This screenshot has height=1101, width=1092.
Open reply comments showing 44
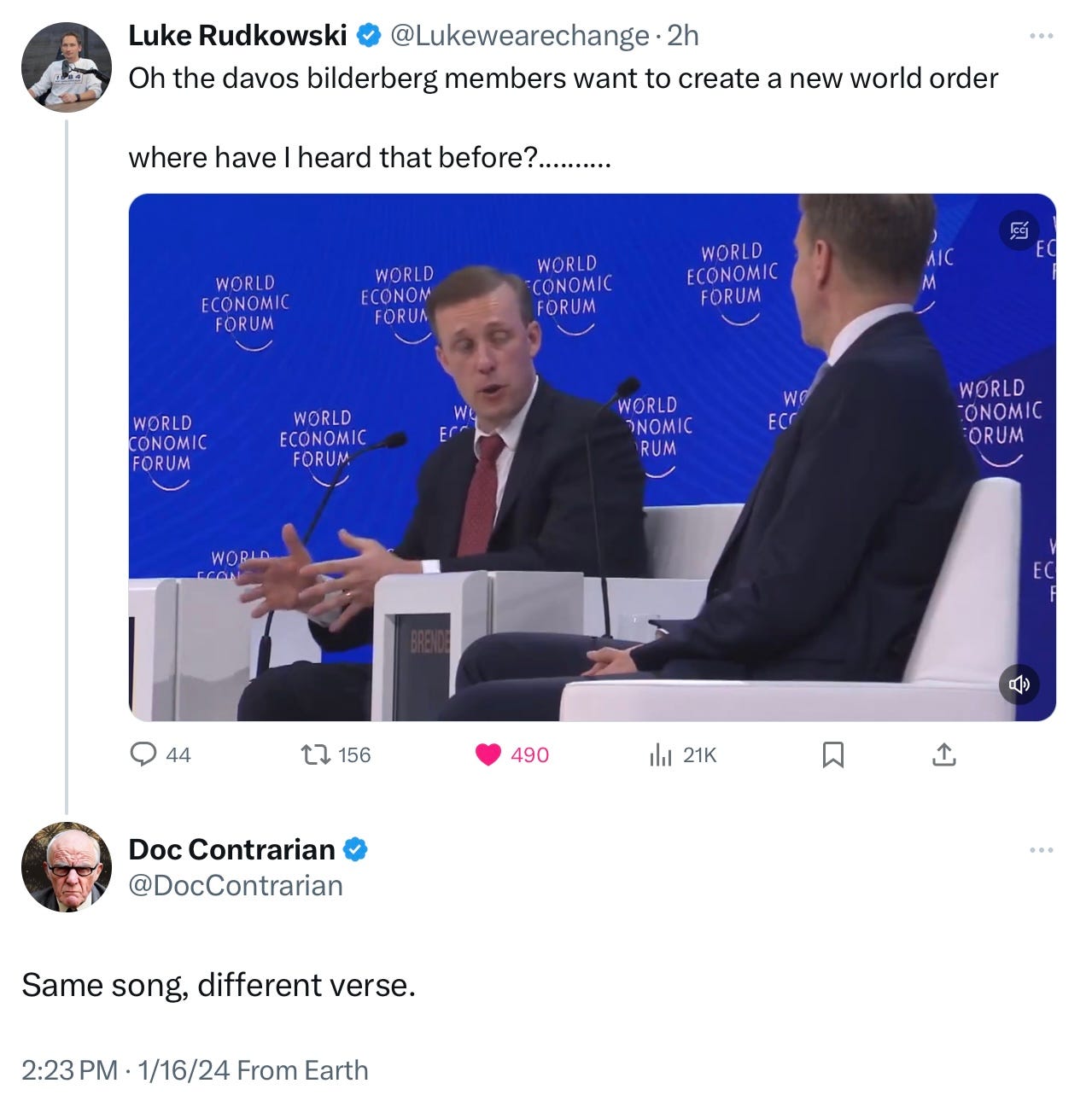(160, 754)
